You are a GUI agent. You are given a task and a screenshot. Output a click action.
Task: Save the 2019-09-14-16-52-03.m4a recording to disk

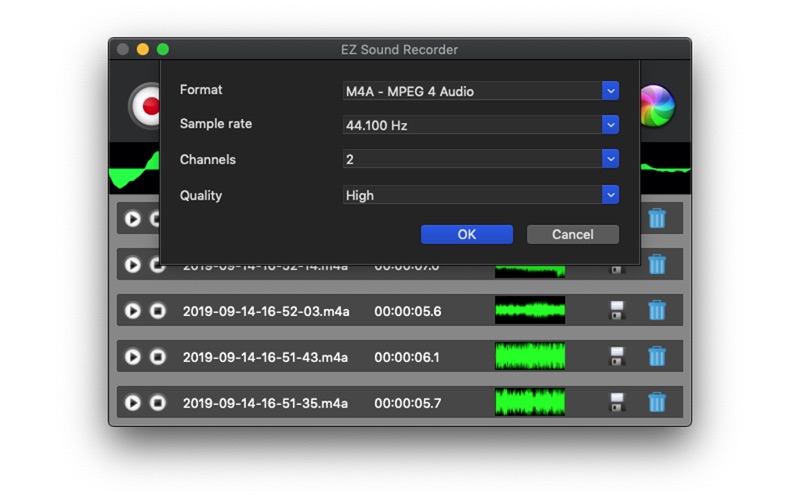click(617, 310)
